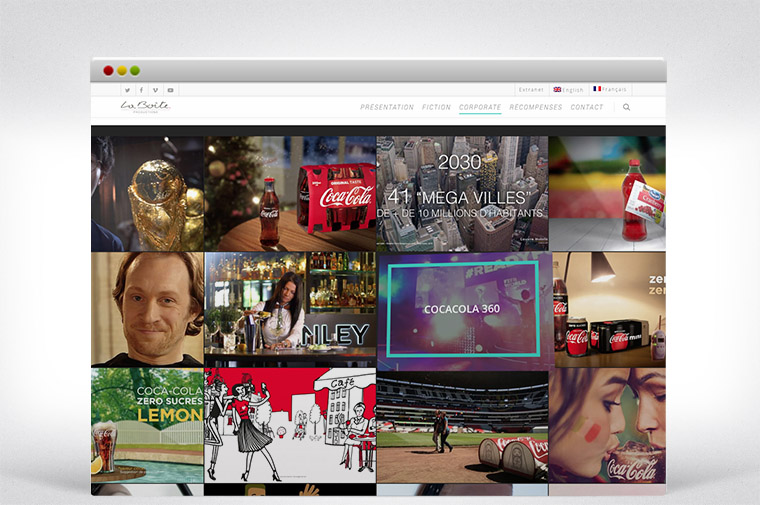760x505 pixels.
Task: Switch language to Français
Action: click(610, 90)
